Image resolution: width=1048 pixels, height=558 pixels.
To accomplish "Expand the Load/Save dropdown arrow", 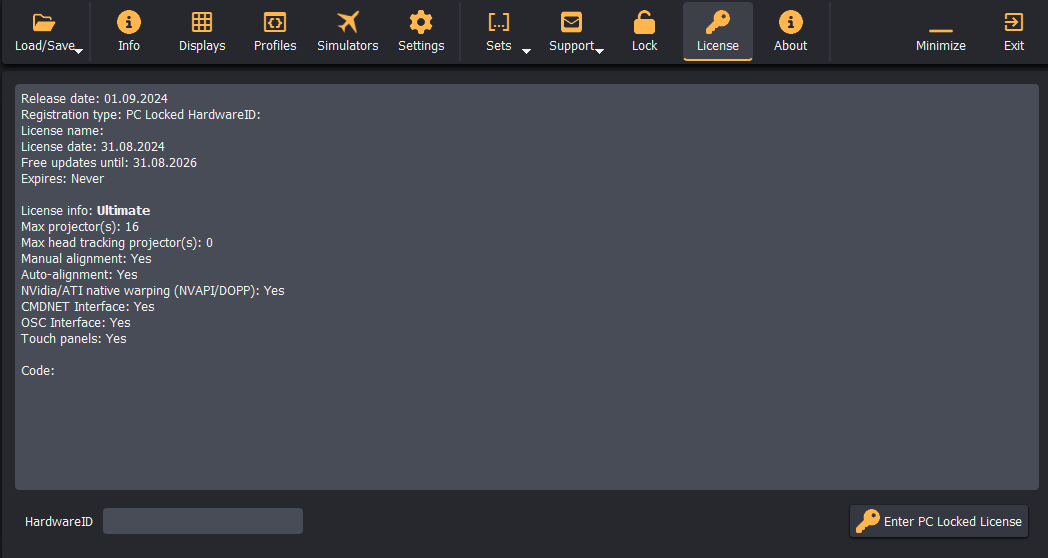I will 79,51.
